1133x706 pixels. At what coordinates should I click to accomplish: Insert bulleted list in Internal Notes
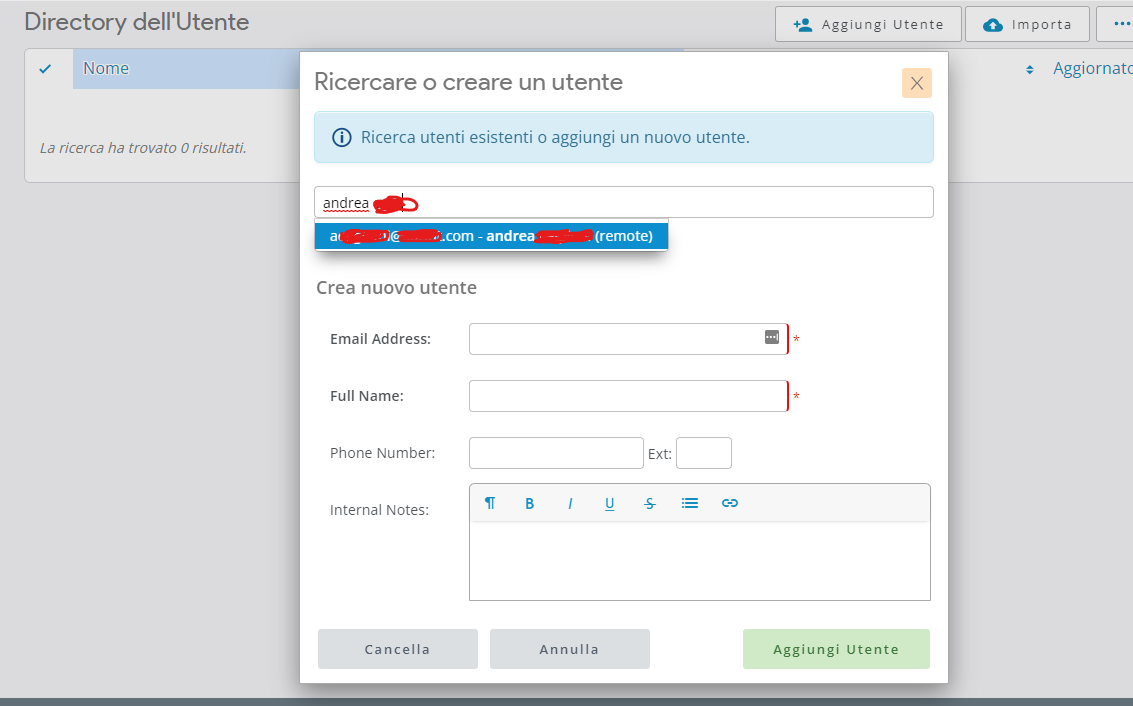(x=690, y=503)
